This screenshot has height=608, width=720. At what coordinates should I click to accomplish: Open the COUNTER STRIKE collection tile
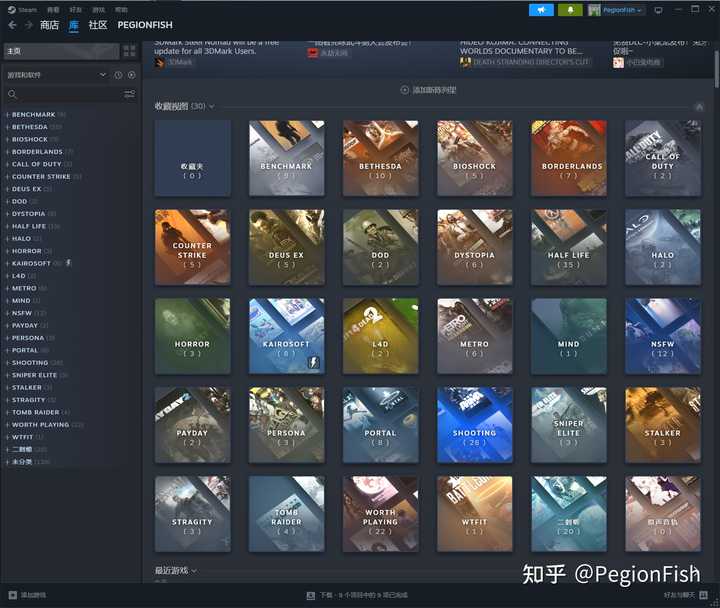point(192,247)
